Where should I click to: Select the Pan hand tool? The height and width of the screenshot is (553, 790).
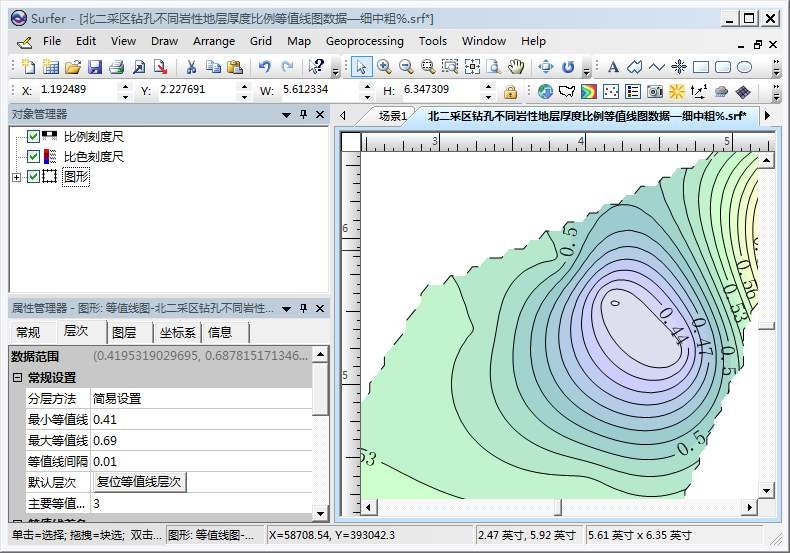[x=516, y=67]
